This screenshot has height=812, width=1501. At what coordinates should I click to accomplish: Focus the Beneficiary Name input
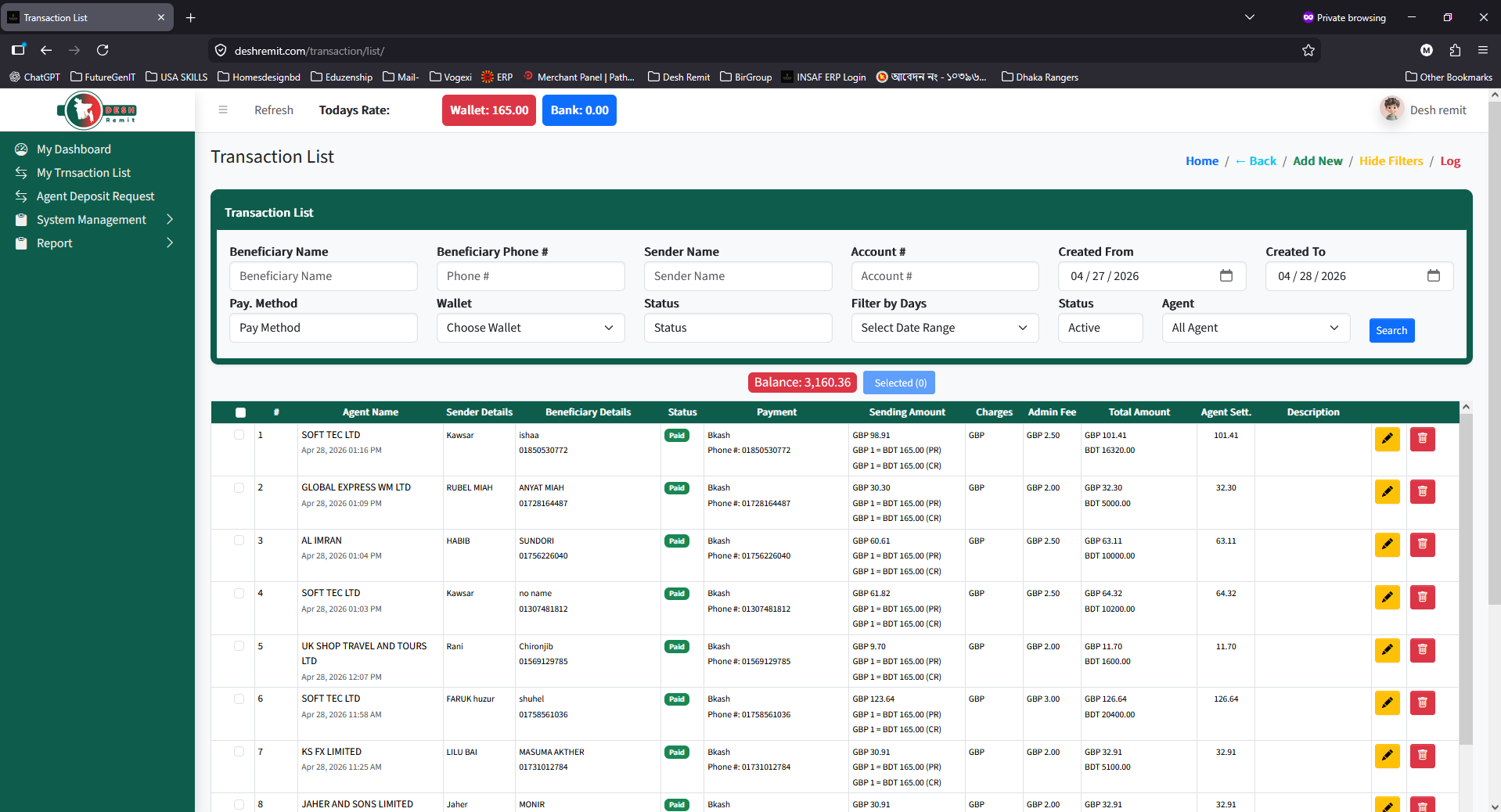coord(323,276)
